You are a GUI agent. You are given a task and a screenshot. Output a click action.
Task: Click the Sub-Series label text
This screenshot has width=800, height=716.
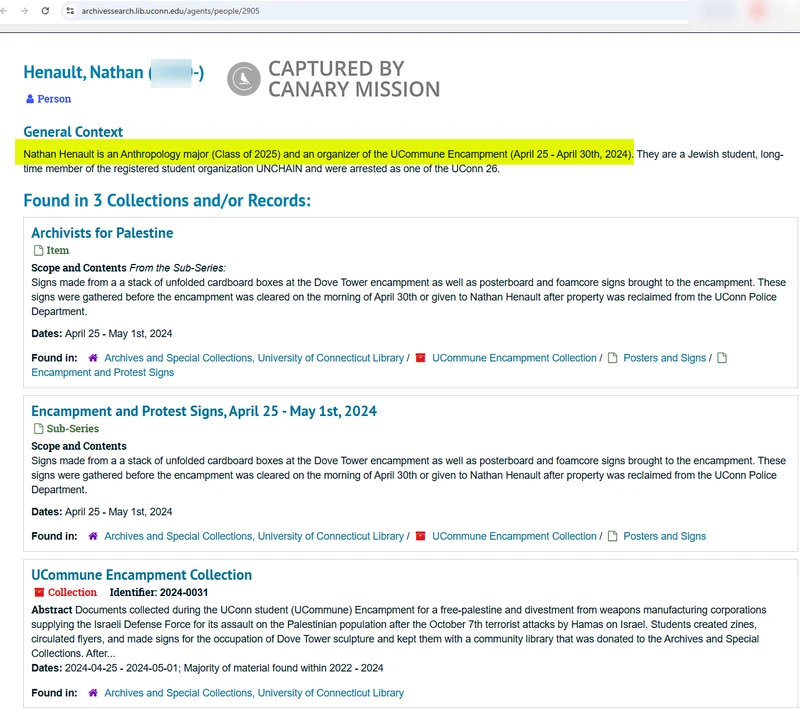[72, 429]
